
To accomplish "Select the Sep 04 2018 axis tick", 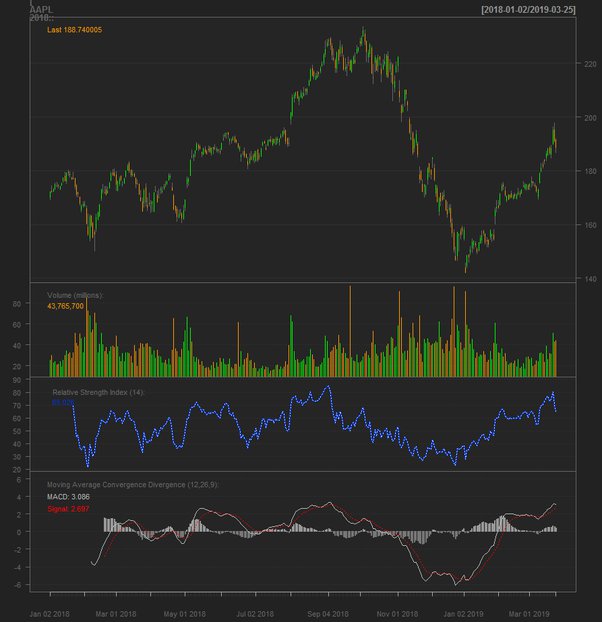I will pos(328,613).
